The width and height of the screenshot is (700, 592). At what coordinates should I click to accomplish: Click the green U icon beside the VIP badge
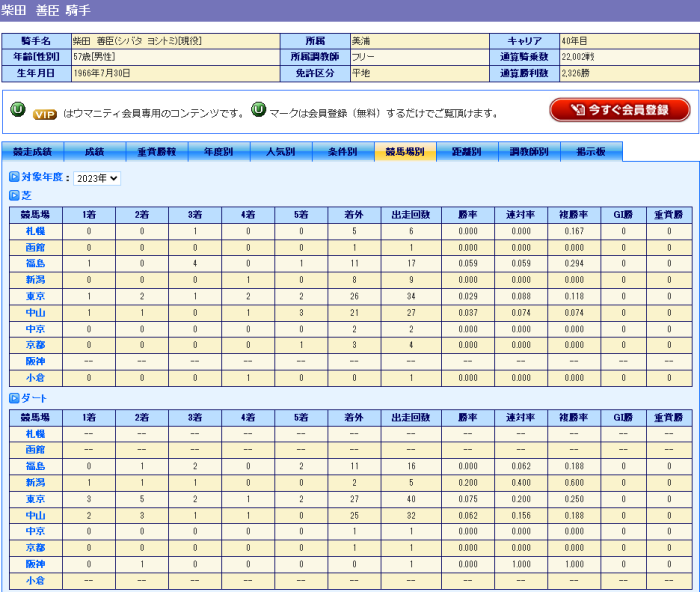(18, 110)
